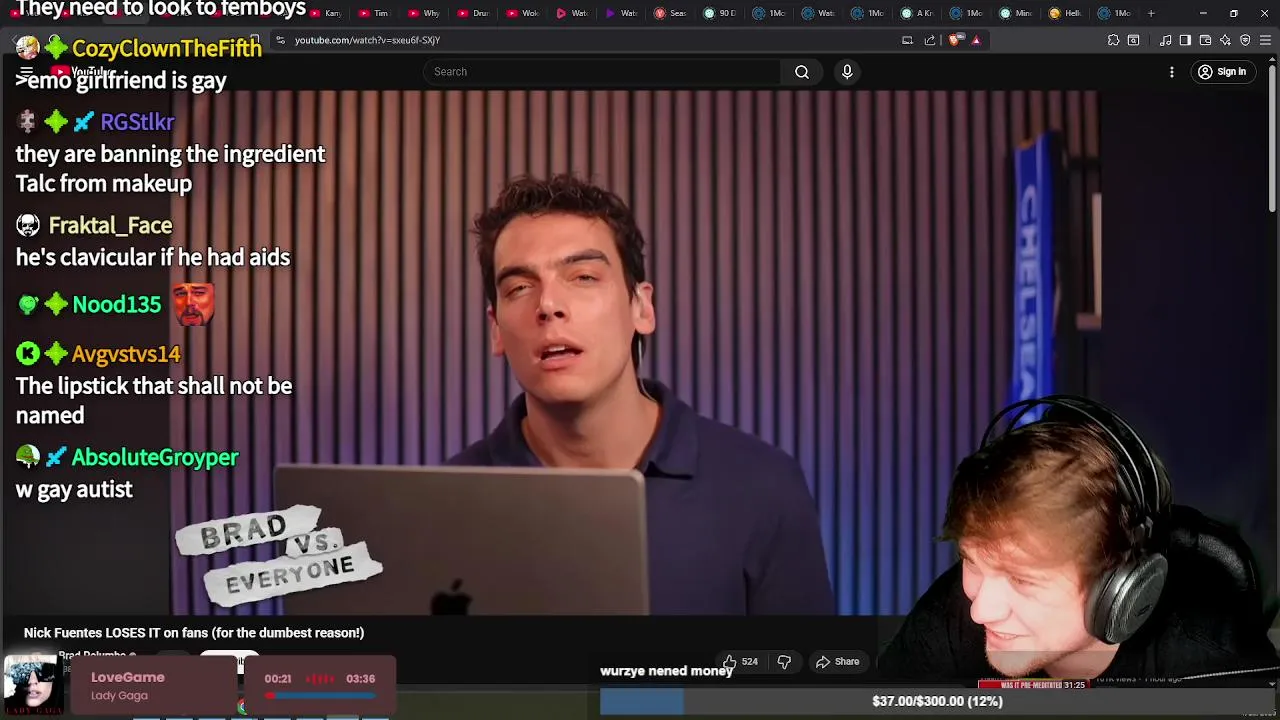Open the YouTube guide hamburger menu
The image size is (1280, 720).
coord(26,72)
